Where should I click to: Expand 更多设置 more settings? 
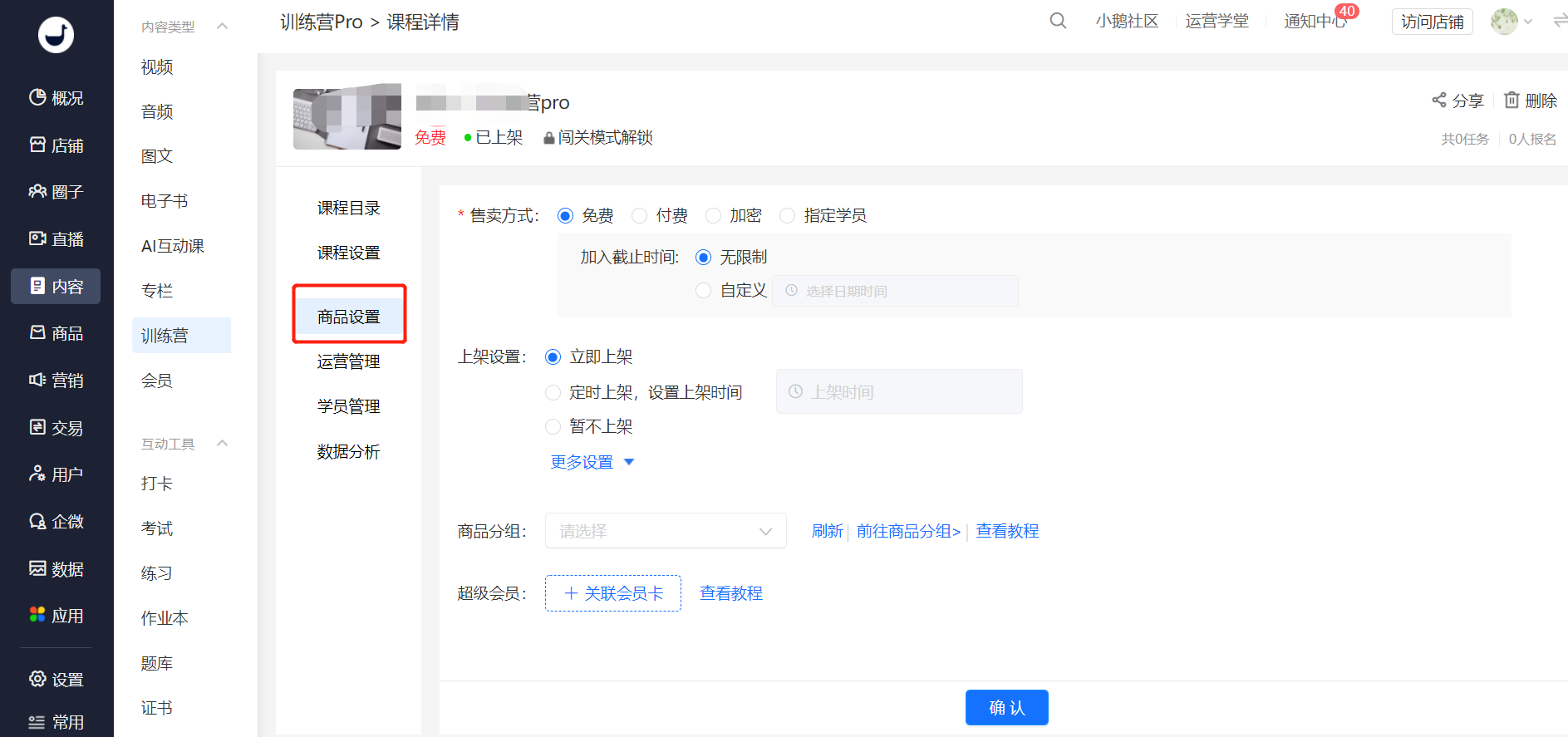(x=592, y=462)
